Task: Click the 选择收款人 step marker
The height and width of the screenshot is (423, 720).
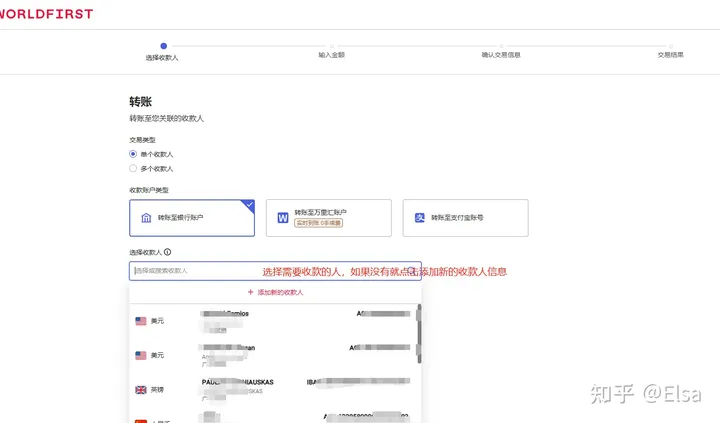Action: click(163, 46)
